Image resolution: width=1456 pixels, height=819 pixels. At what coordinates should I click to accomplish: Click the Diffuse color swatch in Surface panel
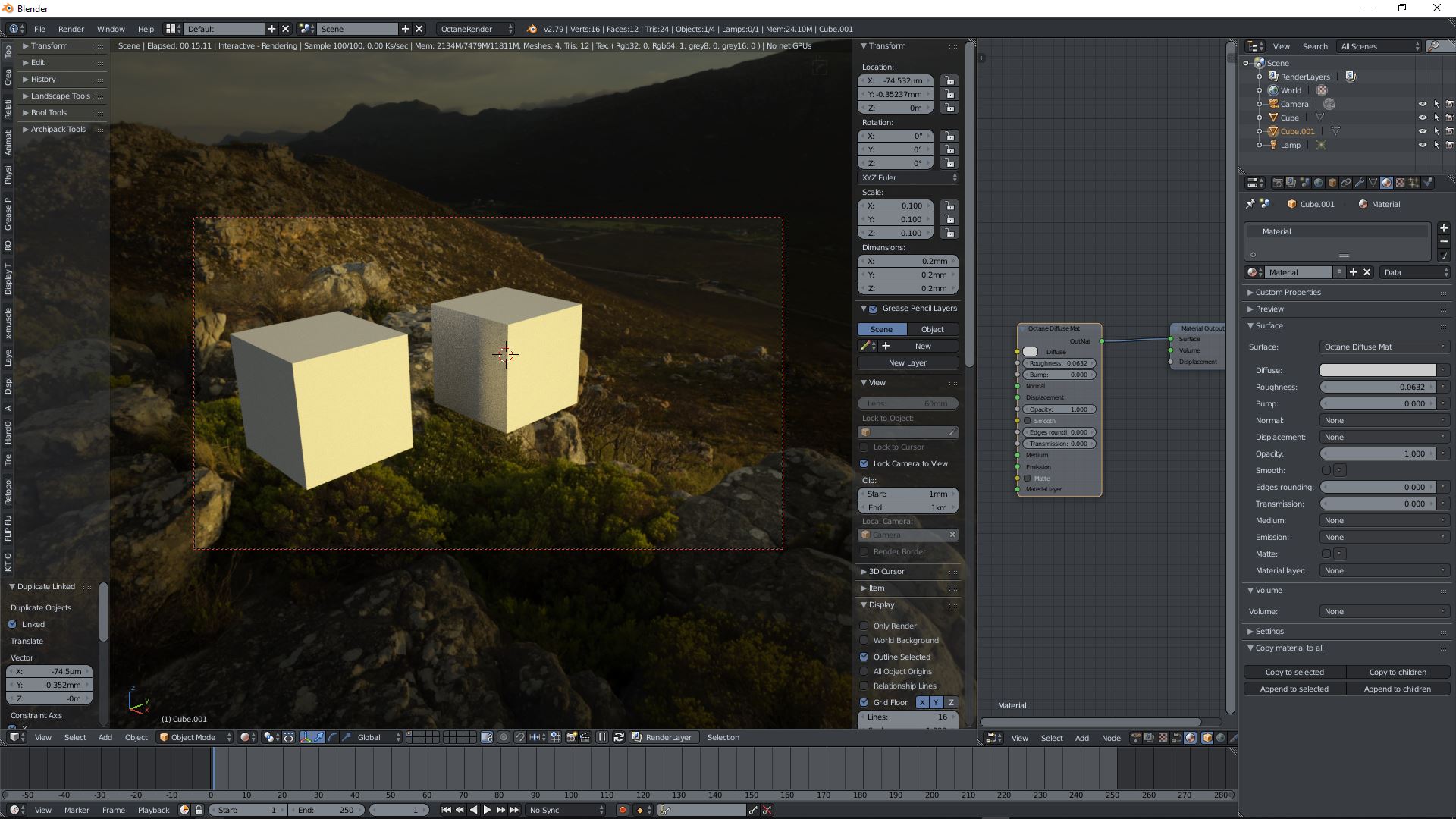click(x=1377, y=370)
